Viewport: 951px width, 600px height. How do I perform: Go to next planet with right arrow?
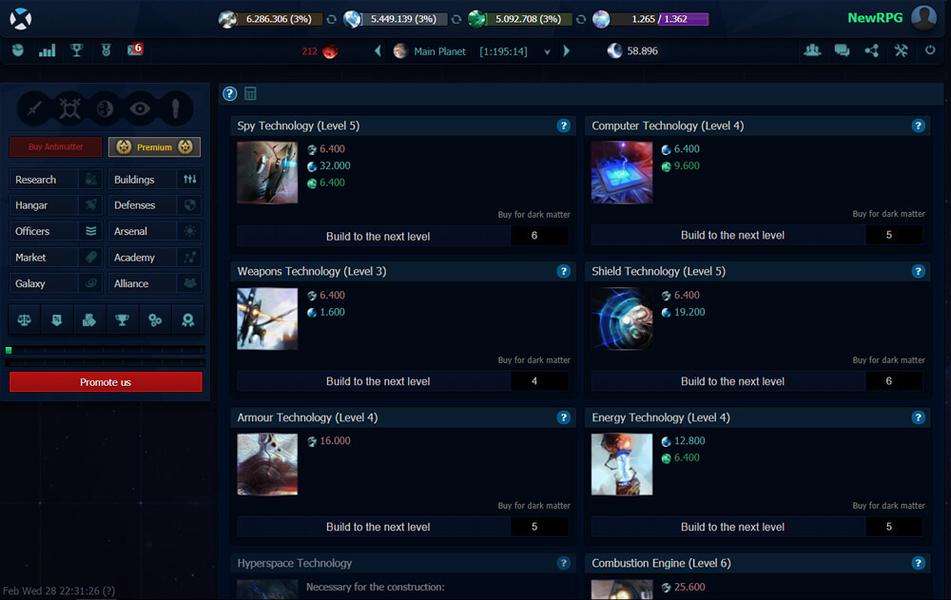pyautogui.click(x=567, y=51)
